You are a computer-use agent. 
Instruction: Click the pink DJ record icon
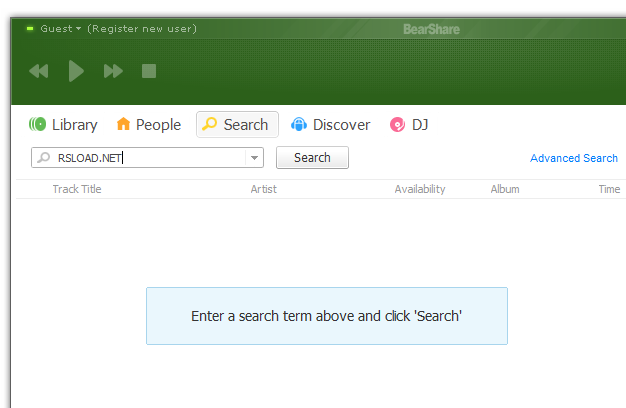397,125
